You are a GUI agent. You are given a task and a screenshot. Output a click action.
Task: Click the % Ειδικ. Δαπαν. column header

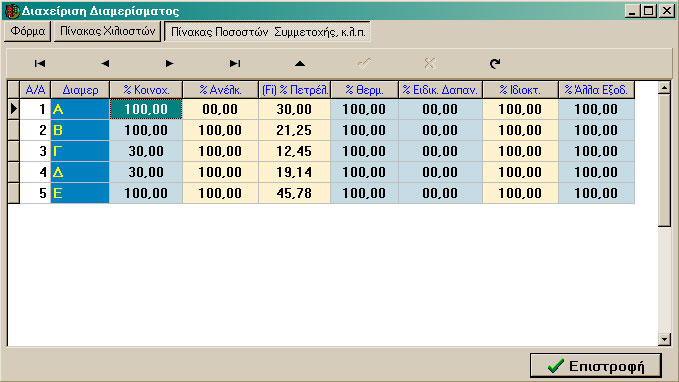coord(440,90)
